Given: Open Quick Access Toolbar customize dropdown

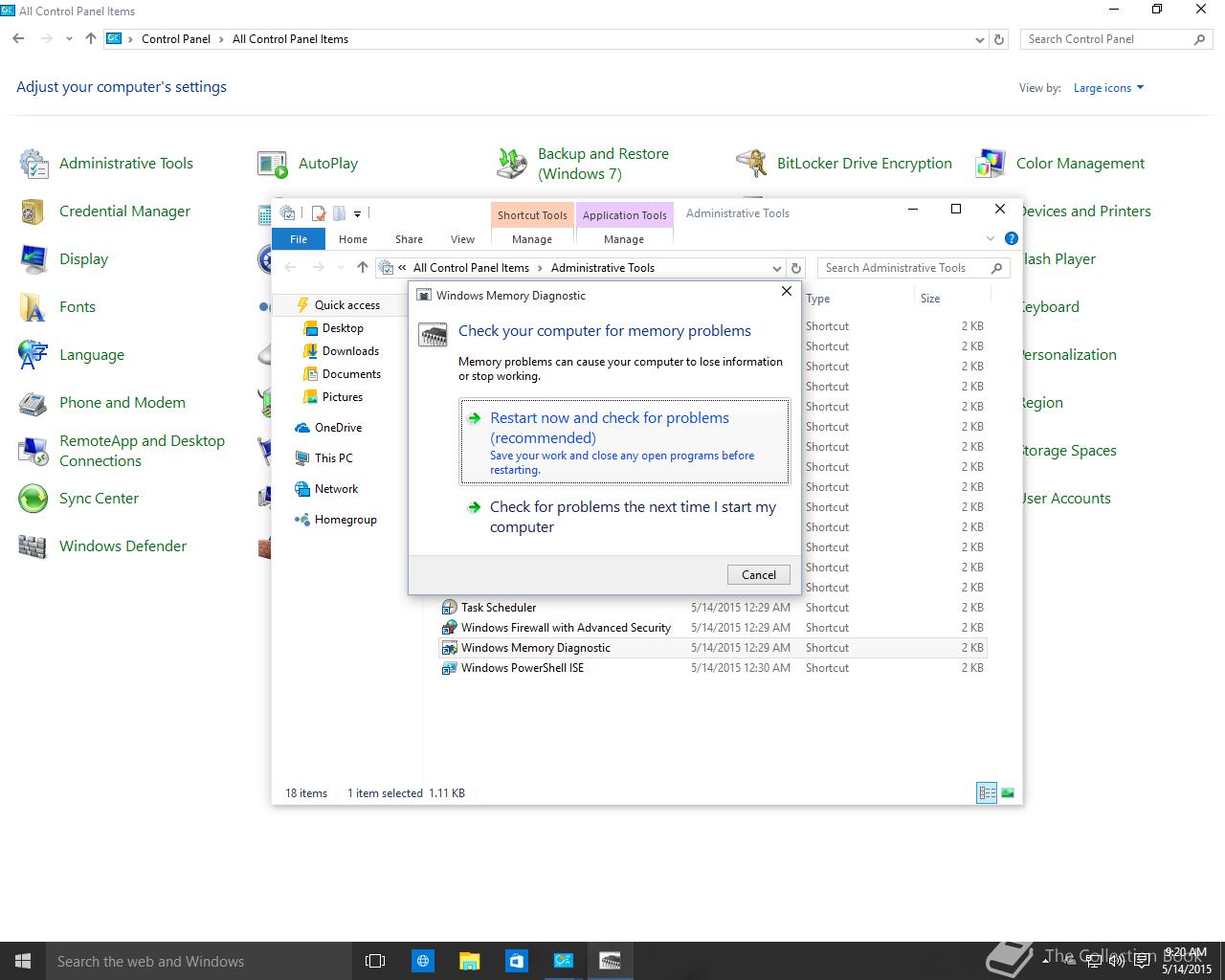Looking at the screenshot, I should point(357,213).
